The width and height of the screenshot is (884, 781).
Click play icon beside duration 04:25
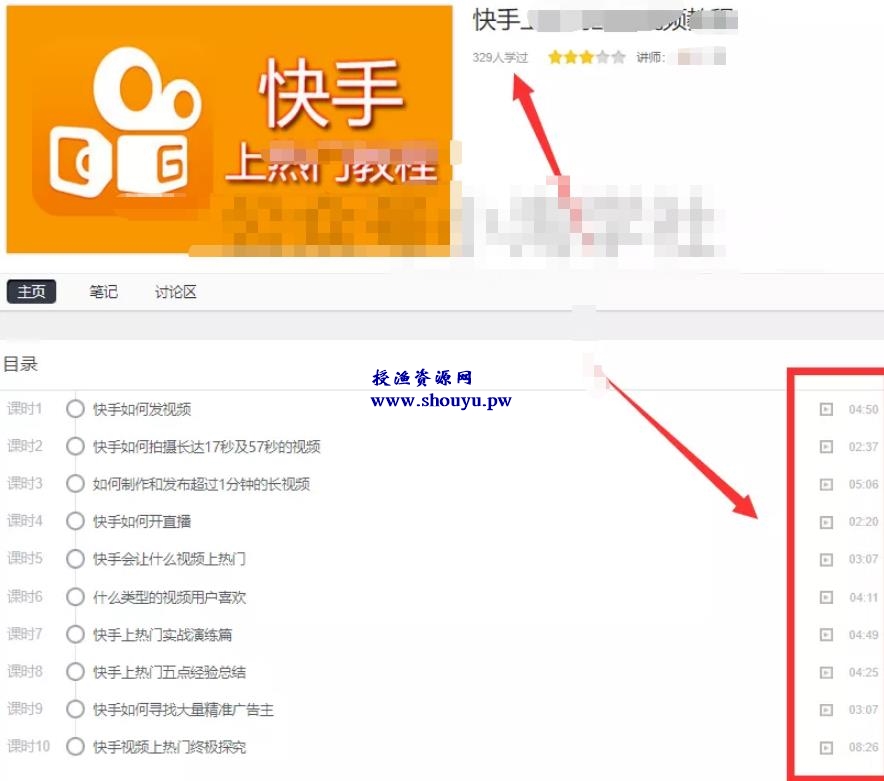pyautogui.click(x=826, y=672)
